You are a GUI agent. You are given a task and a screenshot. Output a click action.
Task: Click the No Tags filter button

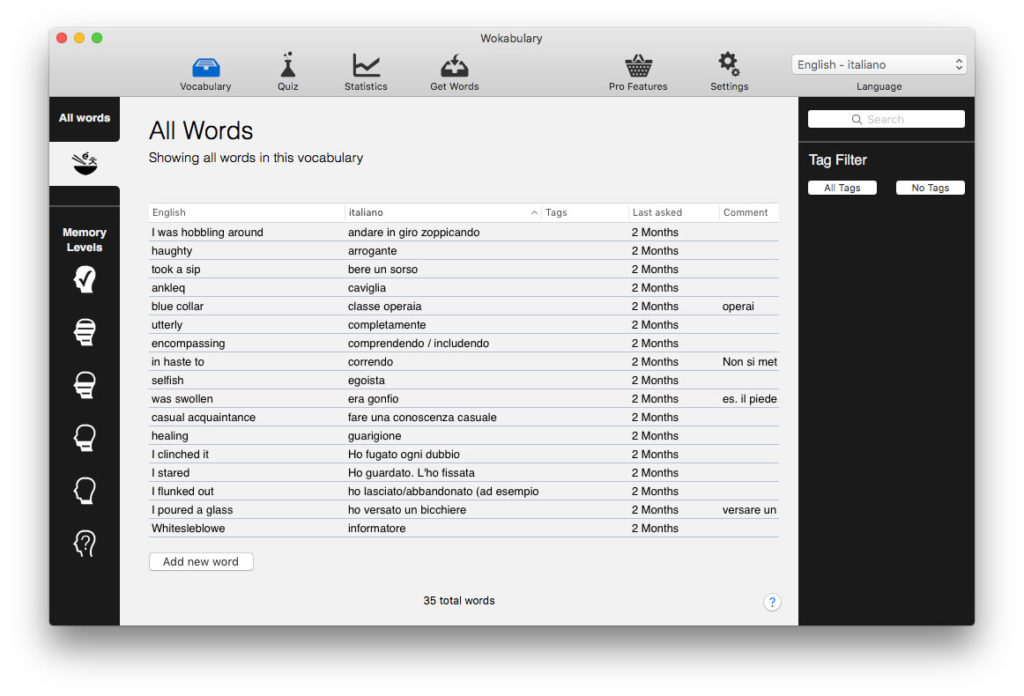pyautogui.click(x=930, y=188)
